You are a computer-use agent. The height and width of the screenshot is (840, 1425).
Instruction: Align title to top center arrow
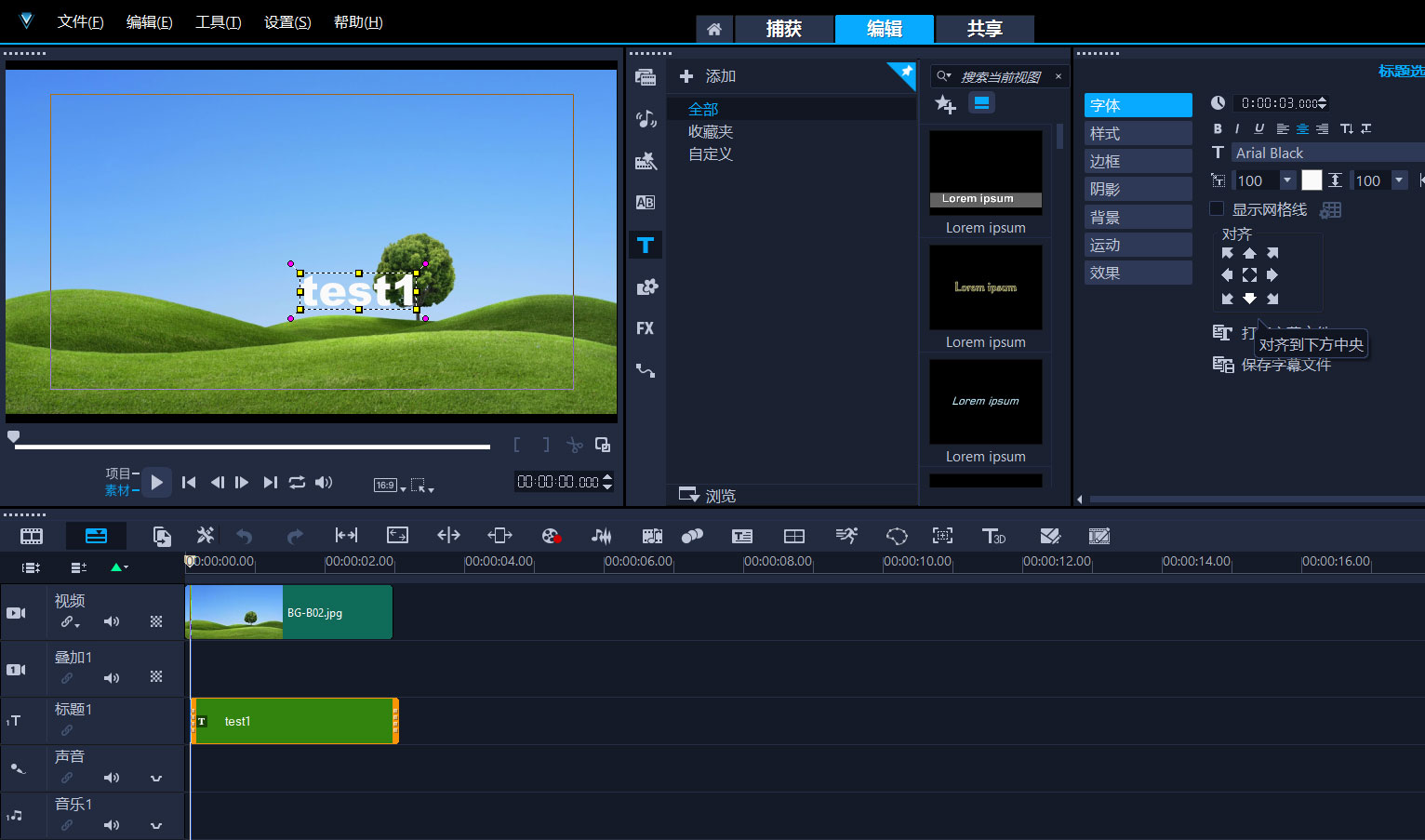click(1249, 253)
